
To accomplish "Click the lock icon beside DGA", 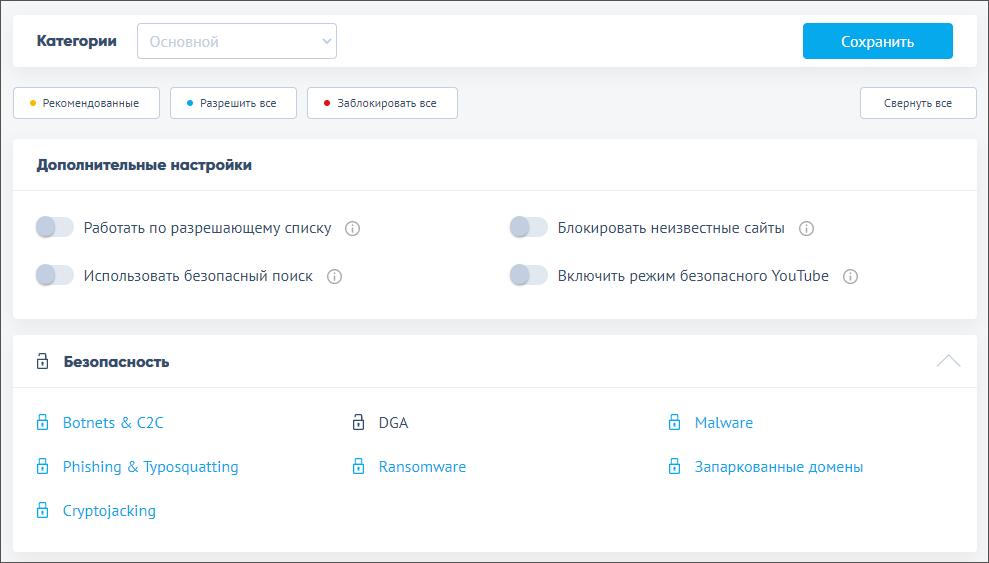I will point(358,423).
